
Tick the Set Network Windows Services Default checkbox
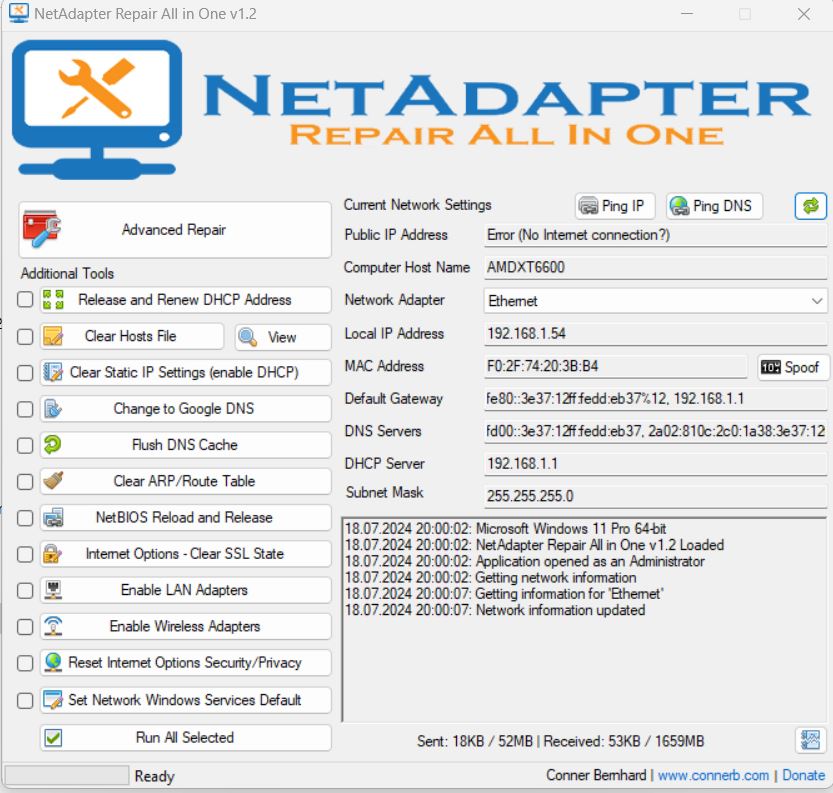25,701
